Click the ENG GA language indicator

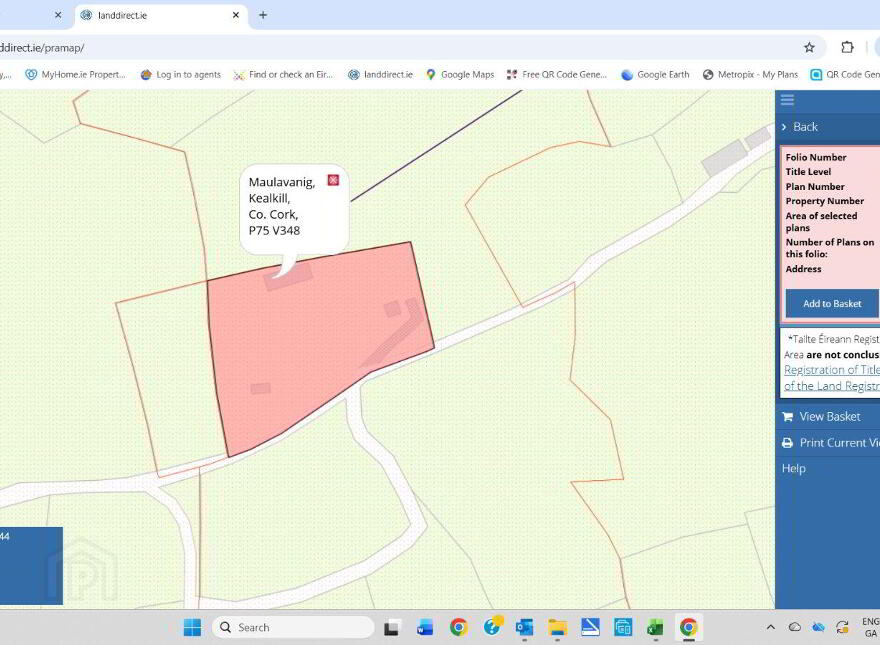(870, 628)
